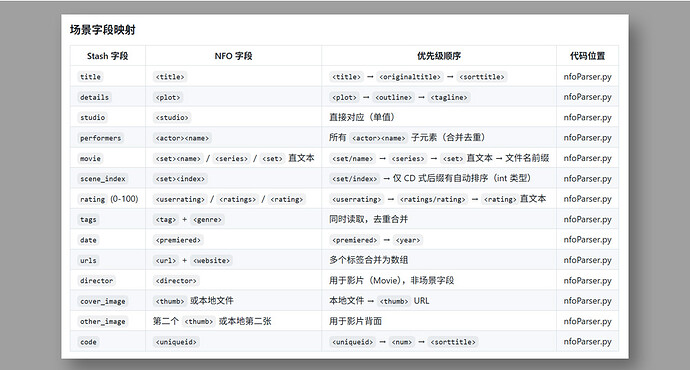Click the 代码位置 column header
The height and width of the screenshot is (370, 690).
click(587, 56)
